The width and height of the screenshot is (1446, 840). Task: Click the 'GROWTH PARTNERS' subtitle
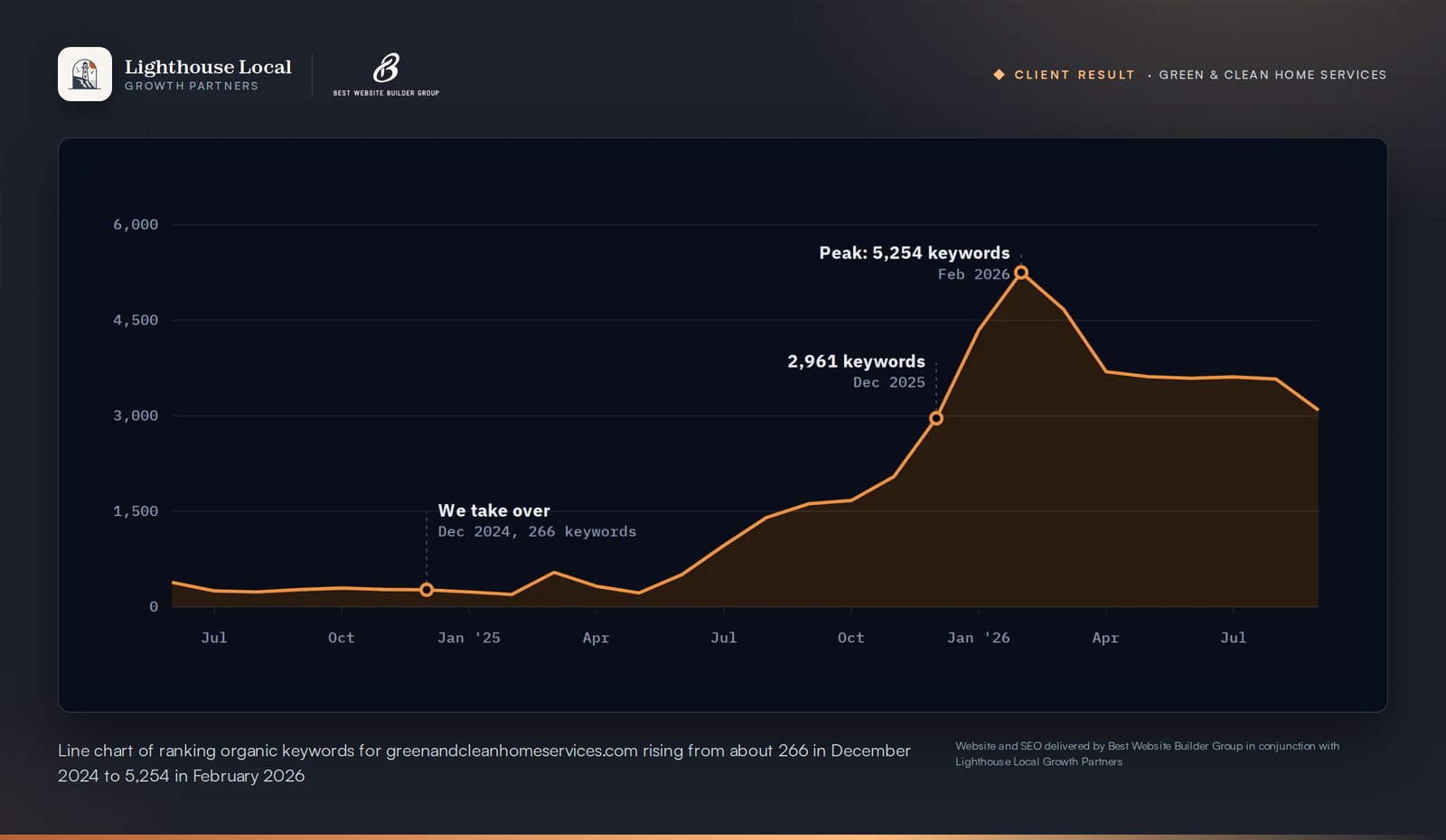click(192, 86)
